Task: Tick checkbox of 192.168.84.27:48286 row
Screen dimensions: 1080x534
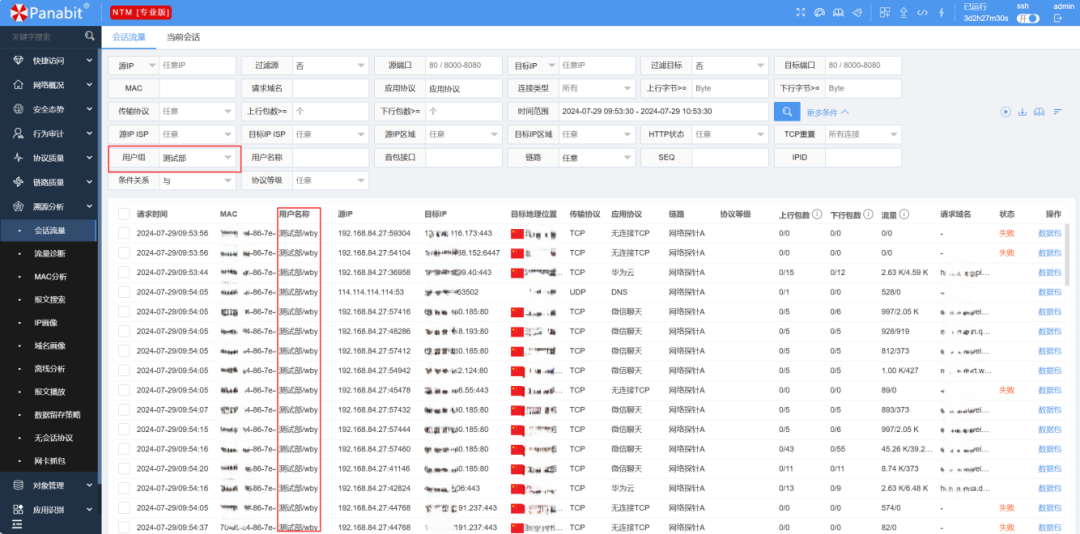Action: point(124,331)
